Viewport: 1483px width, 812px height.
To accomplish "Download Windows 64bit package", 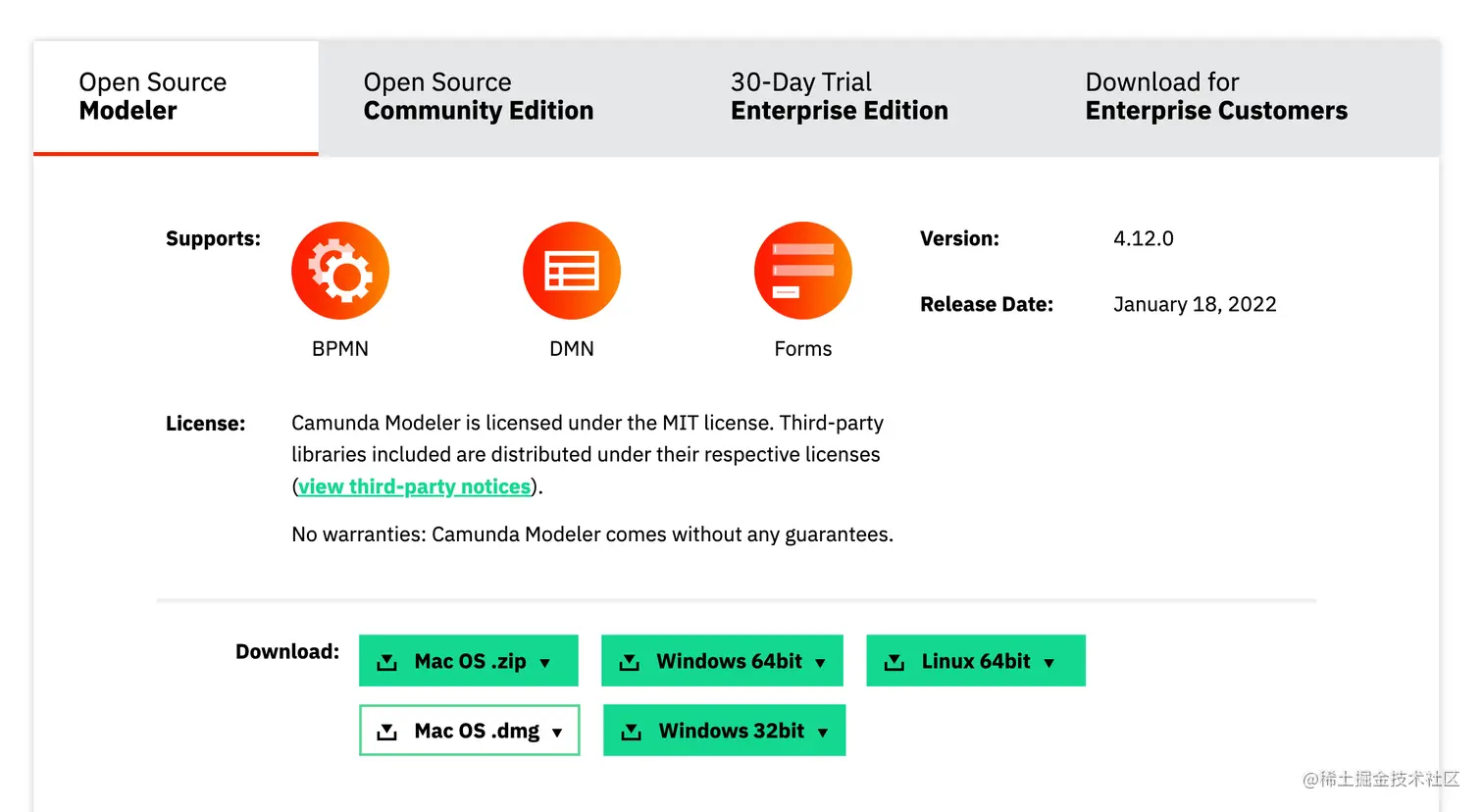I will coord(722,661).
